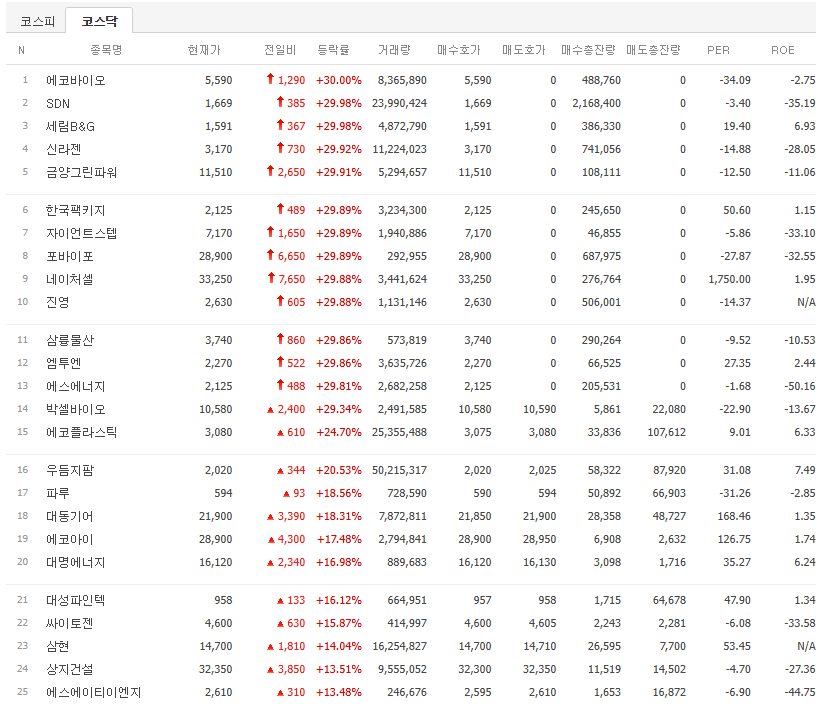The image size is (835, 709).
Task: Select the 삼현 stock name
Action: click(x=58, y=646)
